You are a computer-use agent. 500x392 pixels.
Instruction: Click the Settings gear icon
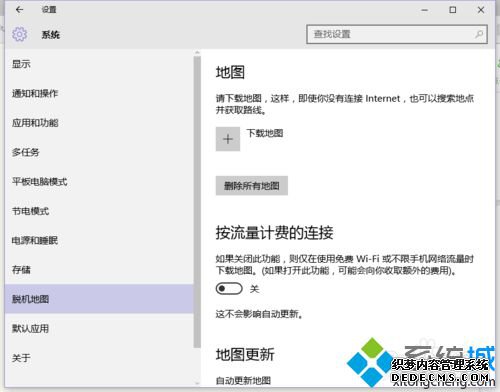click(19, 34)
